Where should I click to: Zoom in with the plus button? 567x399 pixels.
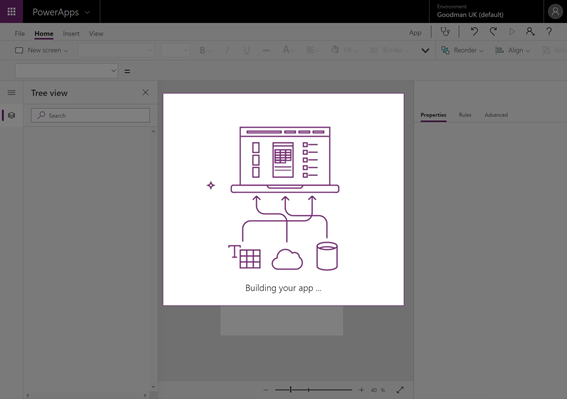click(x=361, y=390)
